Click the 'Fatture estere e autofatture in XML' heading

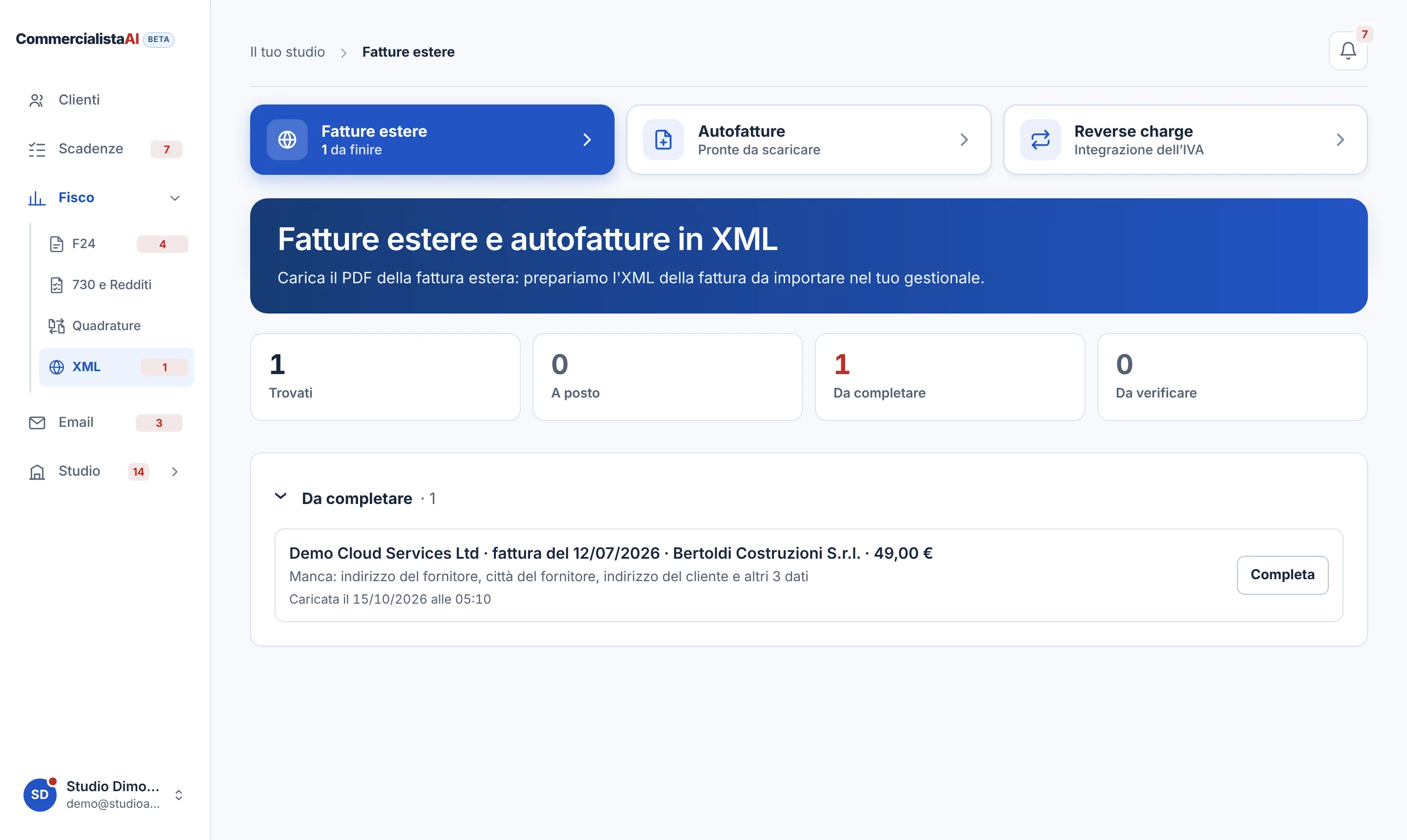(x=527, y=239)
